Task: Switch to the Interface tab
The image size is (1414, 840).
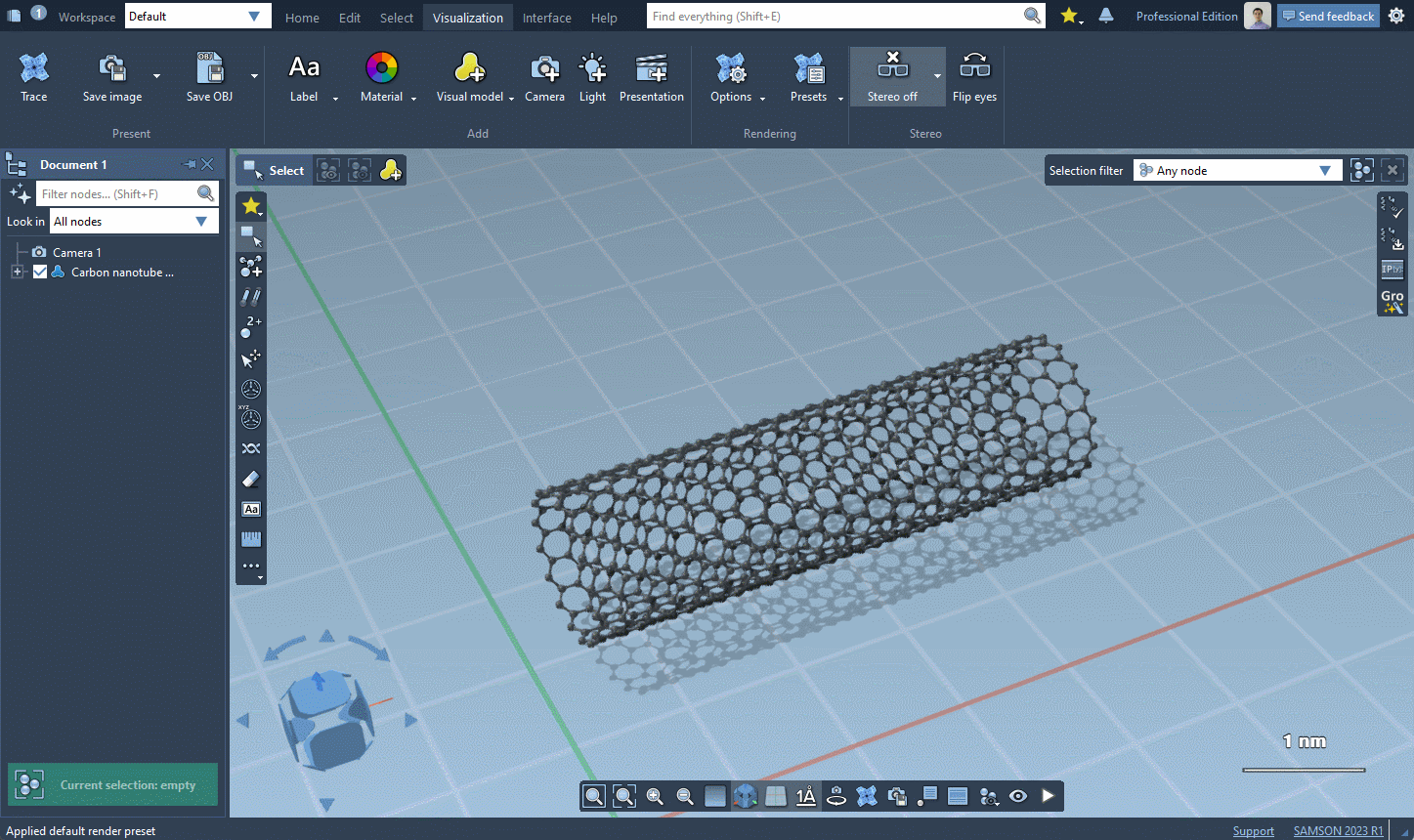Action: pyautogui.click(x=546, y=18)
